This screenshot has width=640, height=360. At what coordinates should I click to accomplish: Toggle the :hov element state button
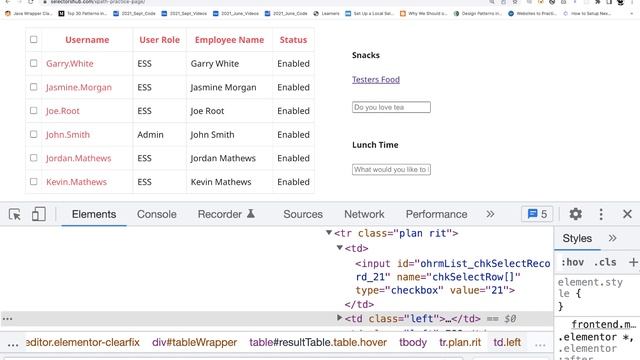coord(572,262)
